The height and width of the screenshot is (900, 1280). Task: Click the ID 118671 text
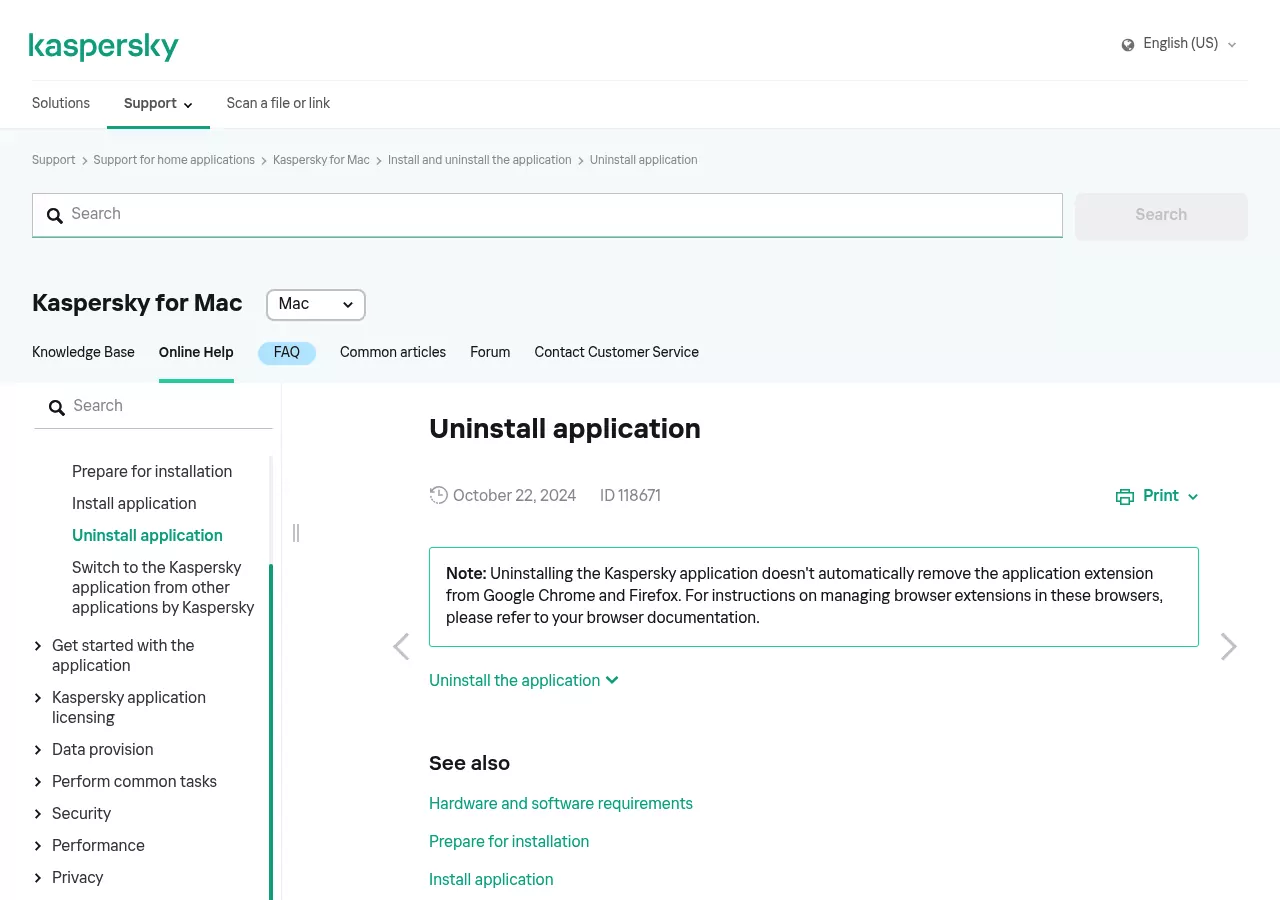630,496
